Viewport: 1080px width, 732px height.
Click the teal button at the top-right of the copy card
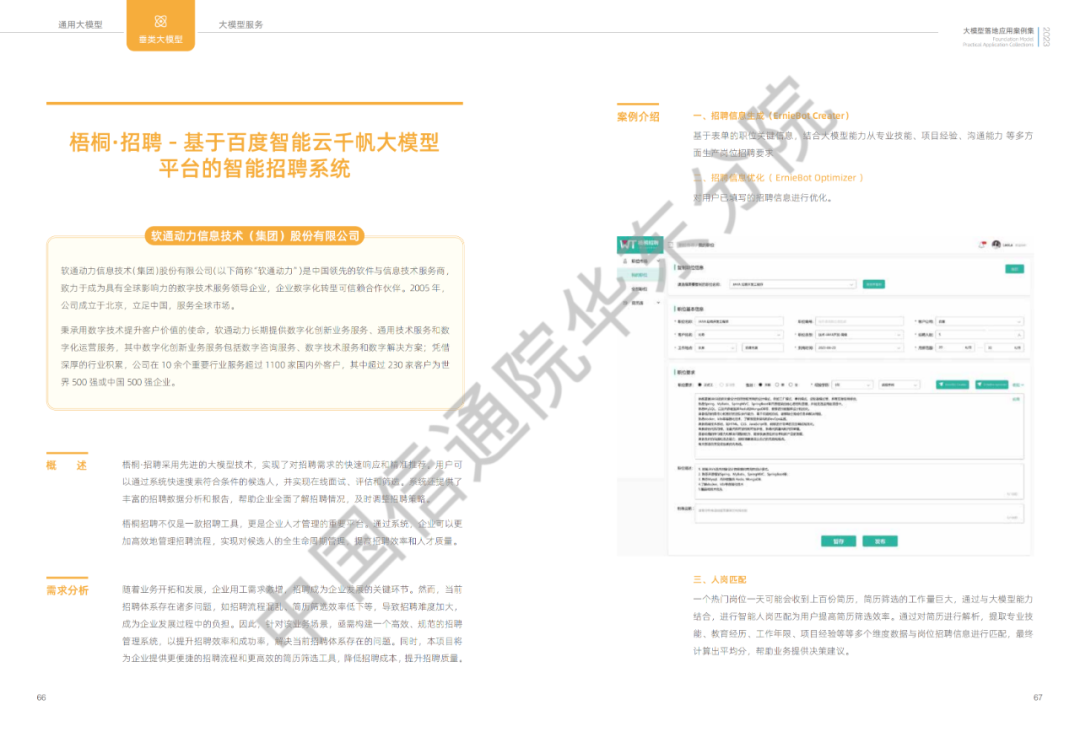(x=1015, y=269)
